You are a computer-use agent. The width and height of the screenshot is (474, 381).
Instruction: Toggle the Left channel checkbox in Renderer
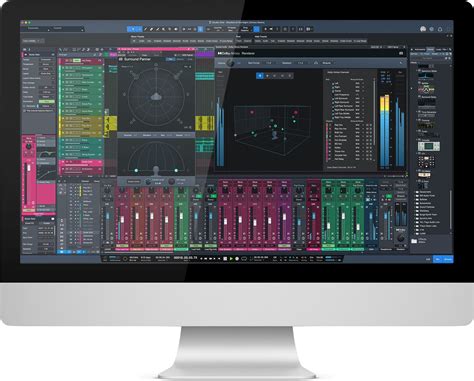[332, 83]
